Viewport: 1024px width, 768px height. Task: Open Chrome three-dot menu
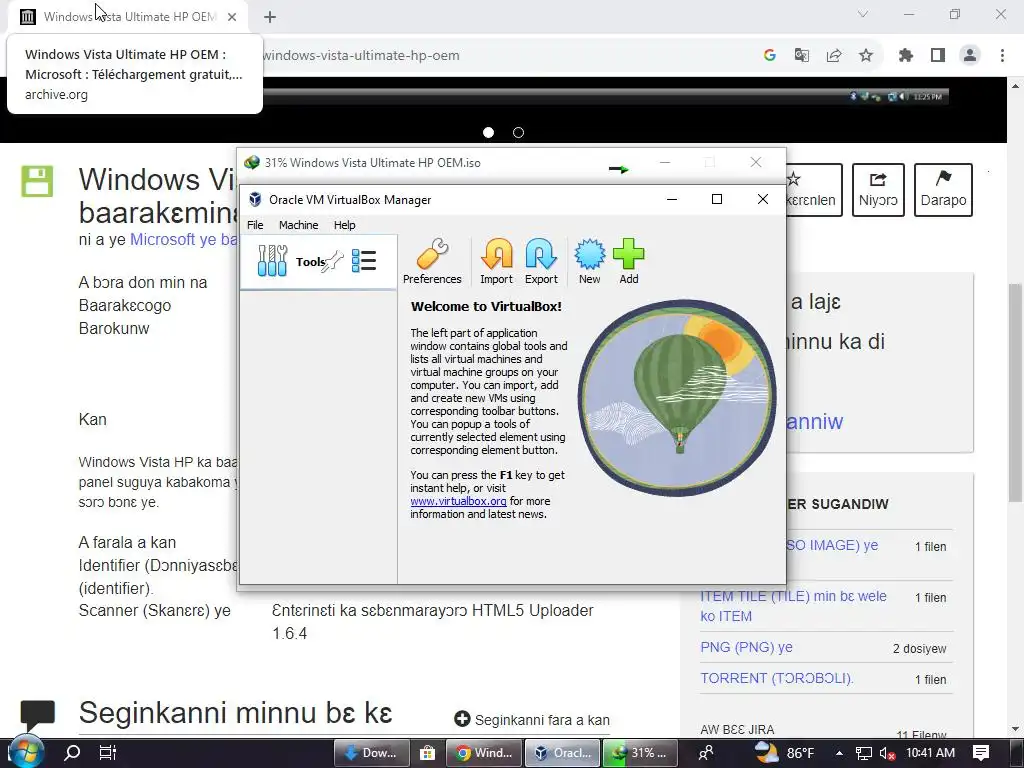coord(1002,56)
